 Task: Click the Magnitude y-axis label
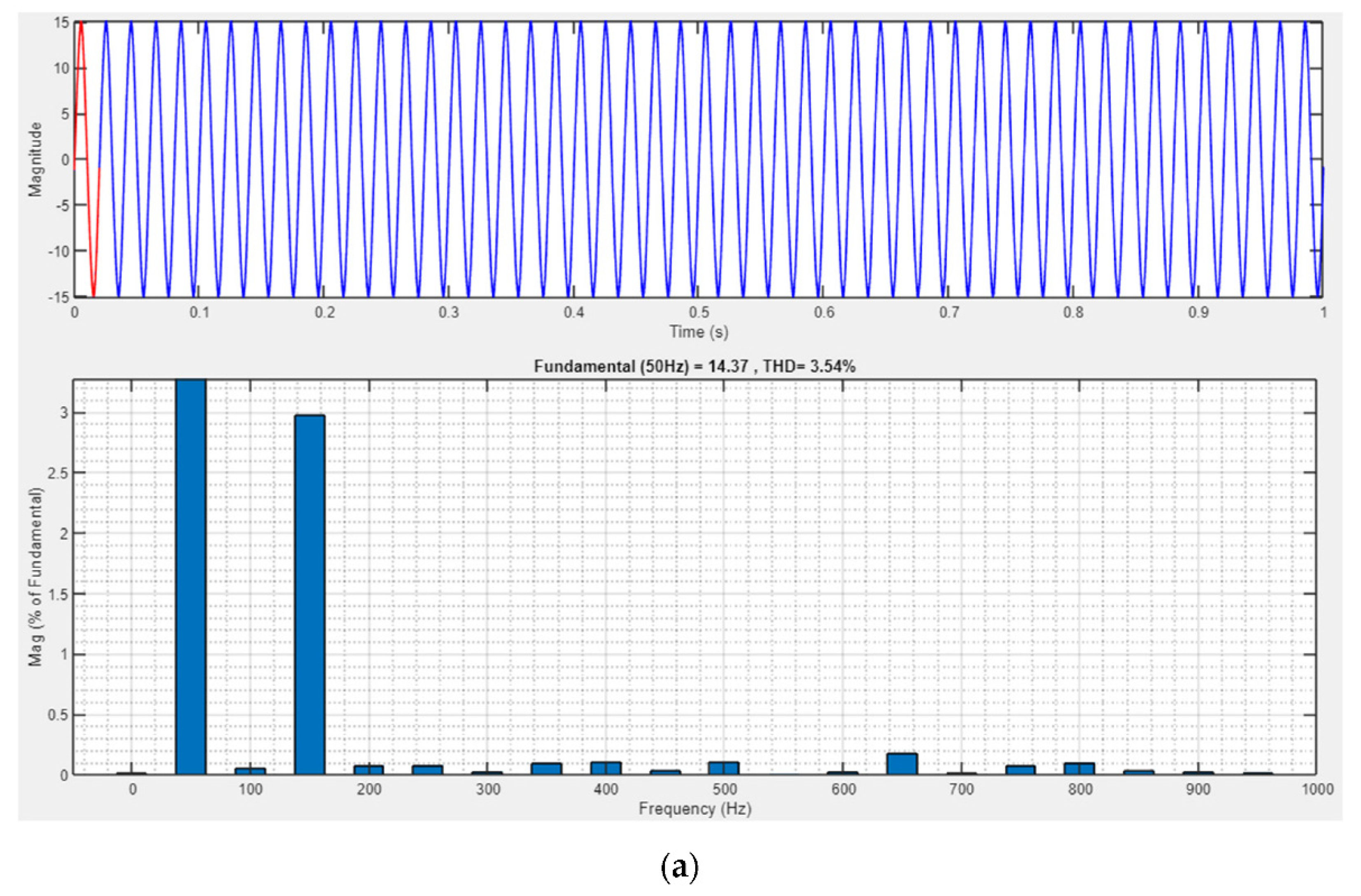pyautogui.click(x=36, y=159)
